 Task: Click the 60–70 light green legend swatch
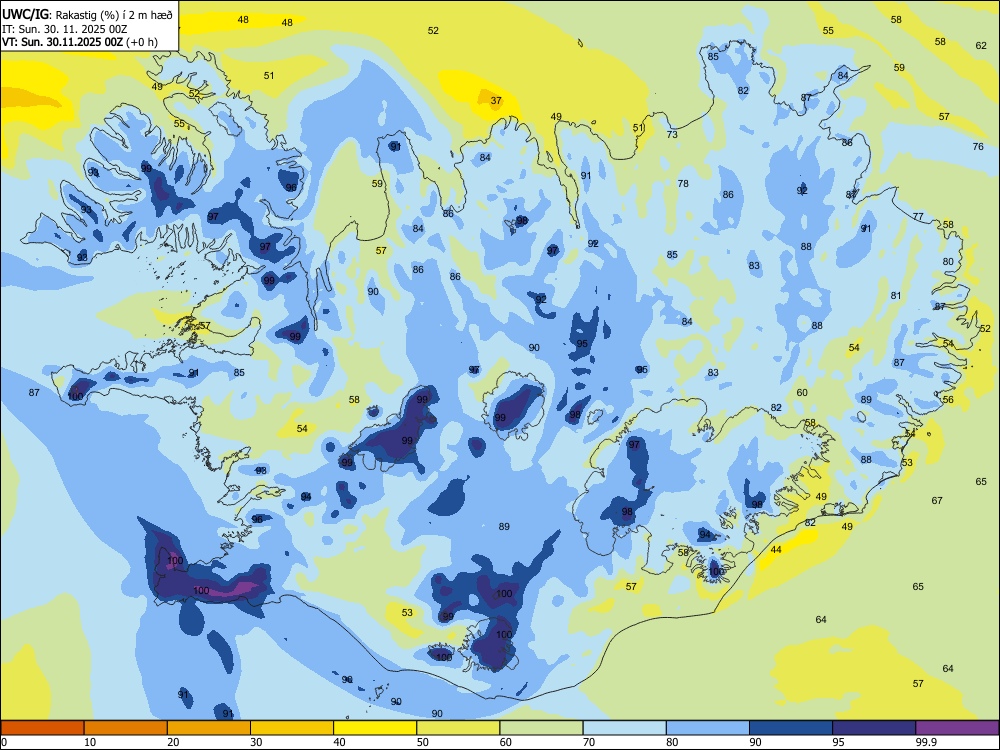click(x=541, y=728)
